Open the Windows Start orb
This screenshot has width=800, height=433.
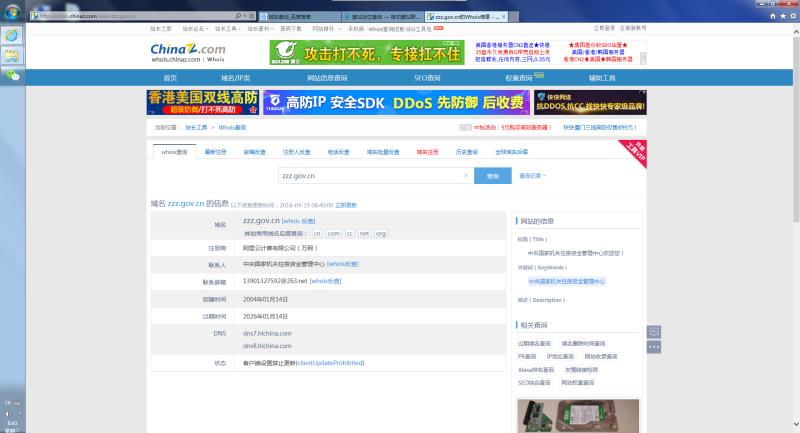(x=12, y=11)
